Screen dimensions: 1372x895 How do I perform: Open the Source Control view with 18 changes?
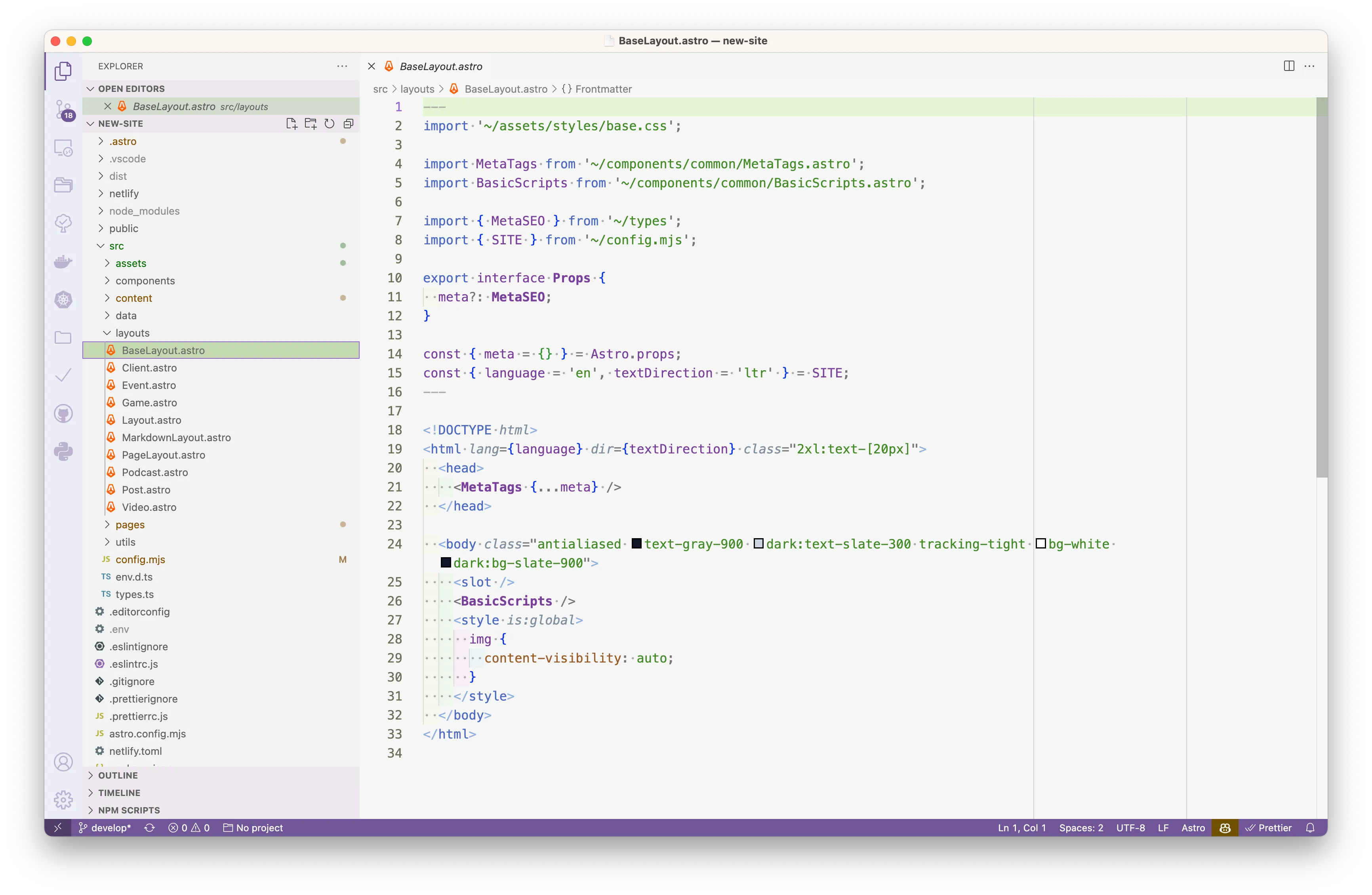click(x=63, y=109)
